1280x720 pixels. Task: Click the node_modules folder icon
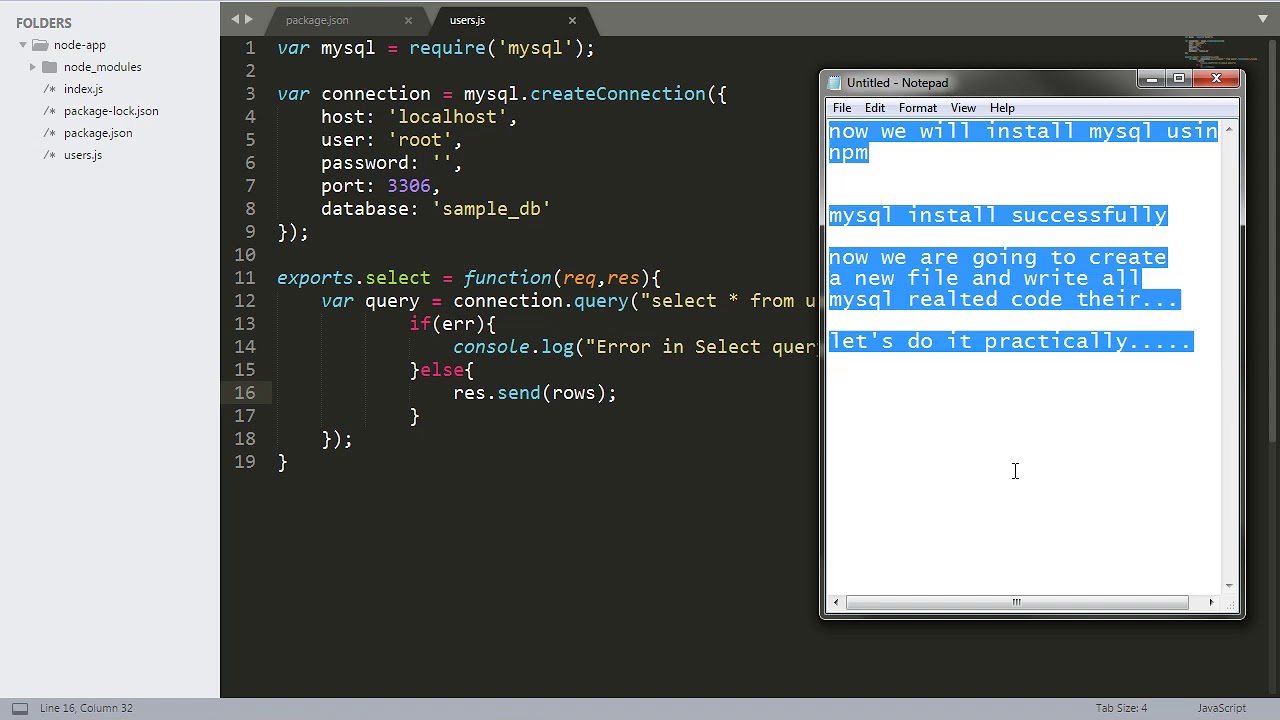tap(50, 67)
